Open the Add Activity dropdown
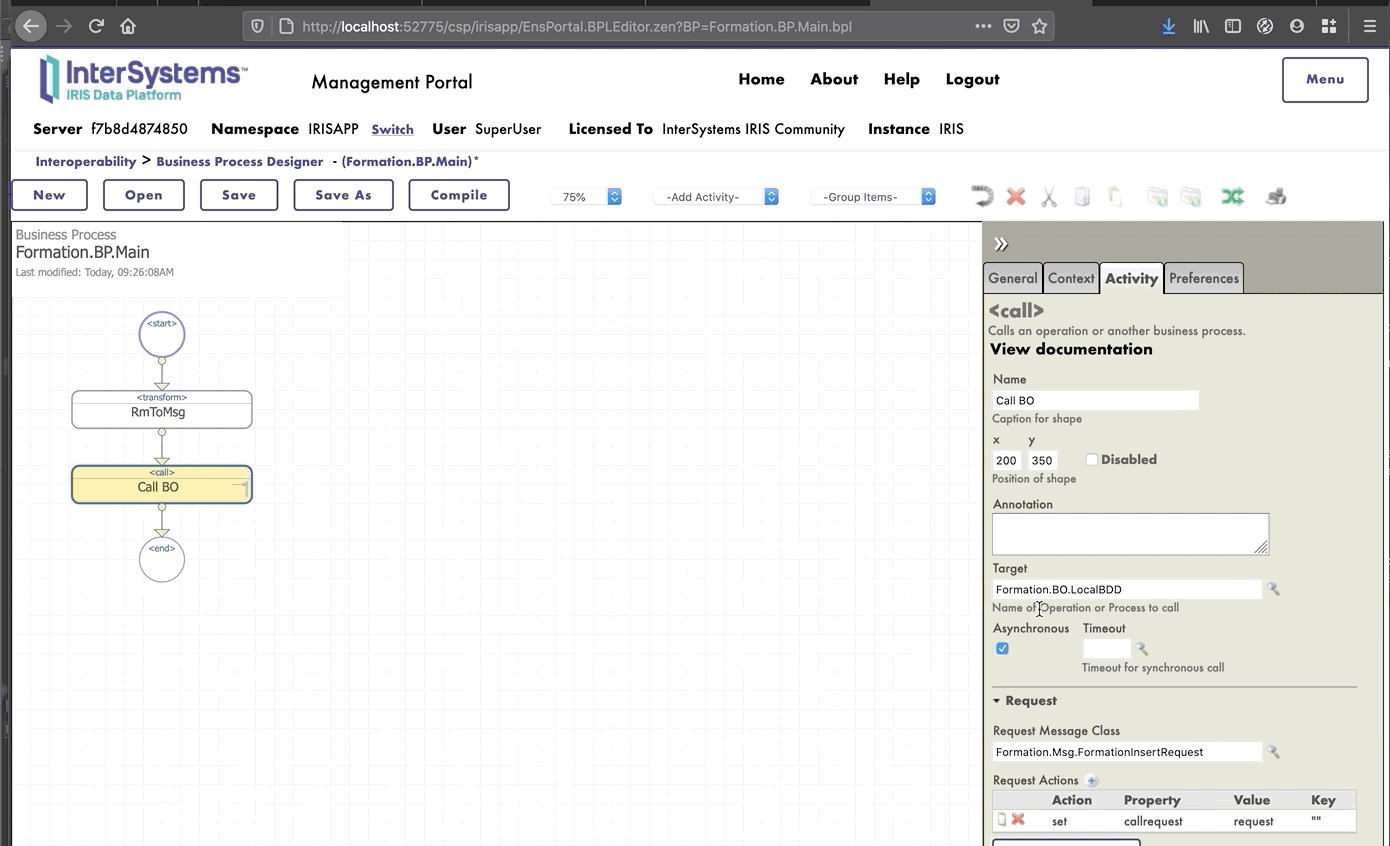Screen dimensions: 1390x846 click(x=716, y=197)
